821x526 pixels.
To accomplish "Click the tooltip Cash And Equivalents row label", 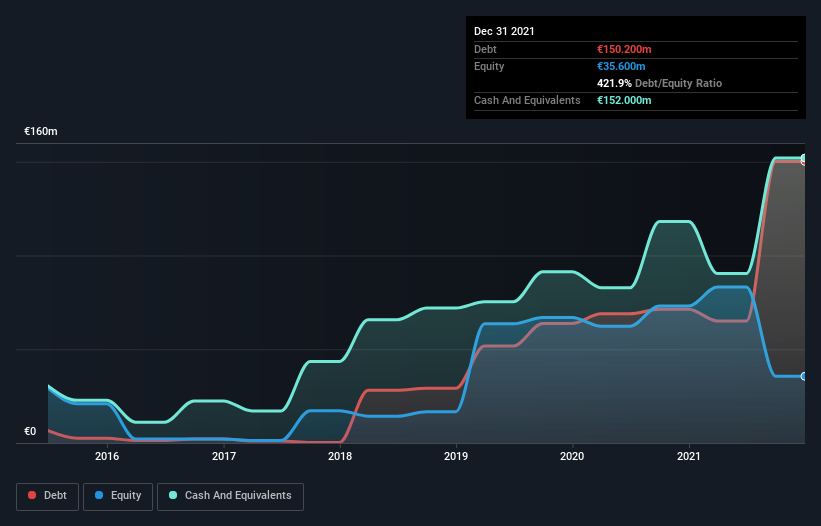I will (527, 100).
